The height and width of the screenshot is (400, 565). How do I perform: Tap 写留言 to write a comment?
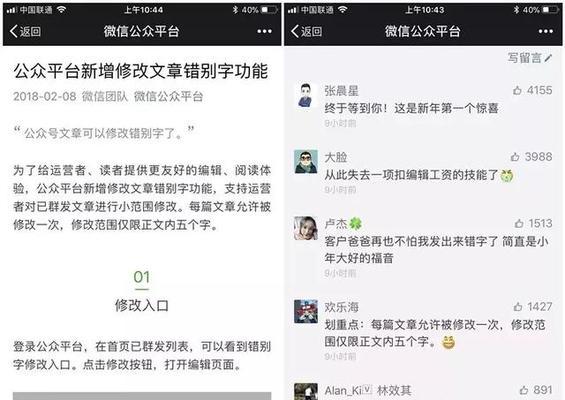[530, 58]
